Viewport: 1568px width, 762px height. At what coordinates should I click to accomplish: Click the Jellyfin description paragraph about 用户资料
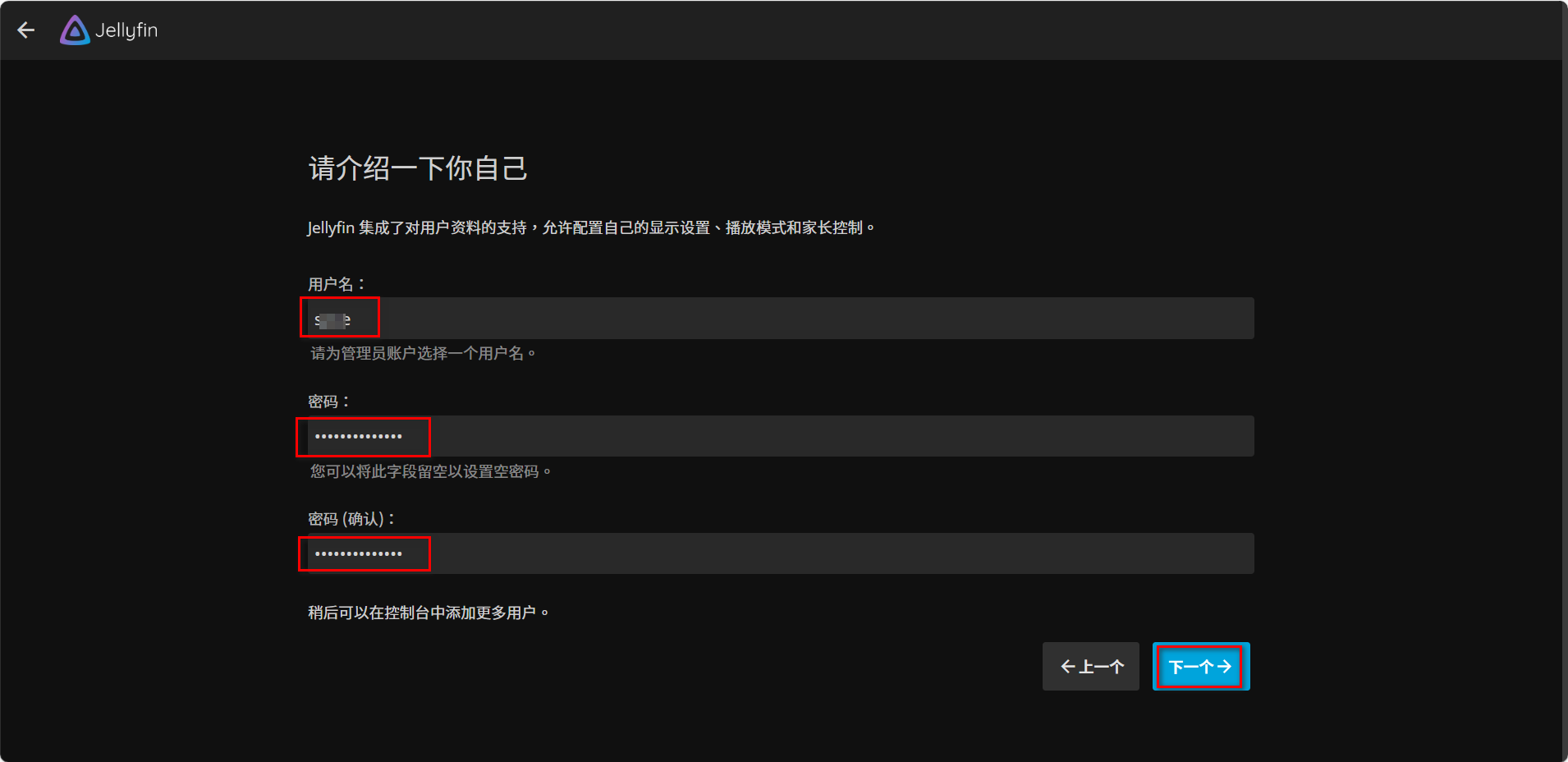point(591,227)
